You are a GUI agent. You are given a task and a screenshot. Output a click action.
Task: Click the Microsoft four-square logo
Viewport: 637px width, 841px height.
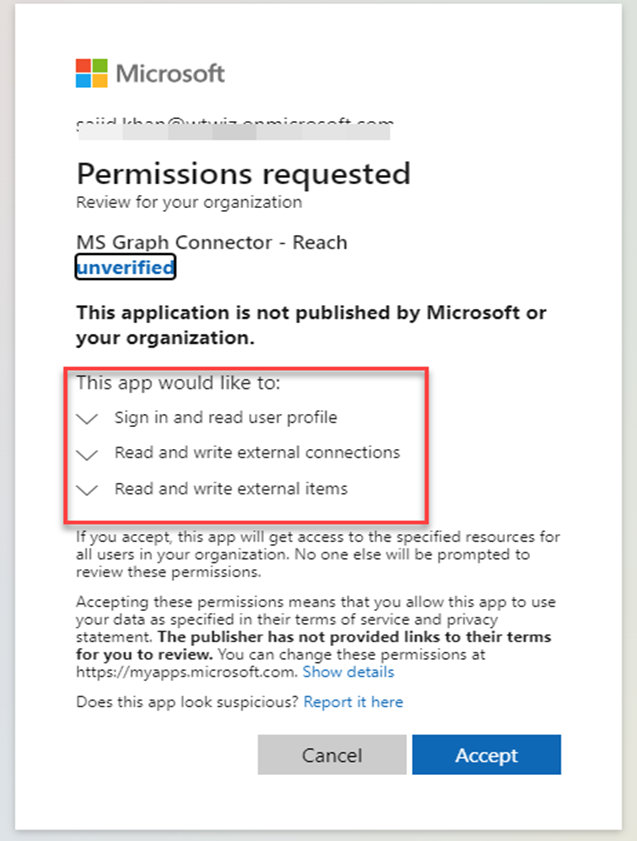[92, 73]
